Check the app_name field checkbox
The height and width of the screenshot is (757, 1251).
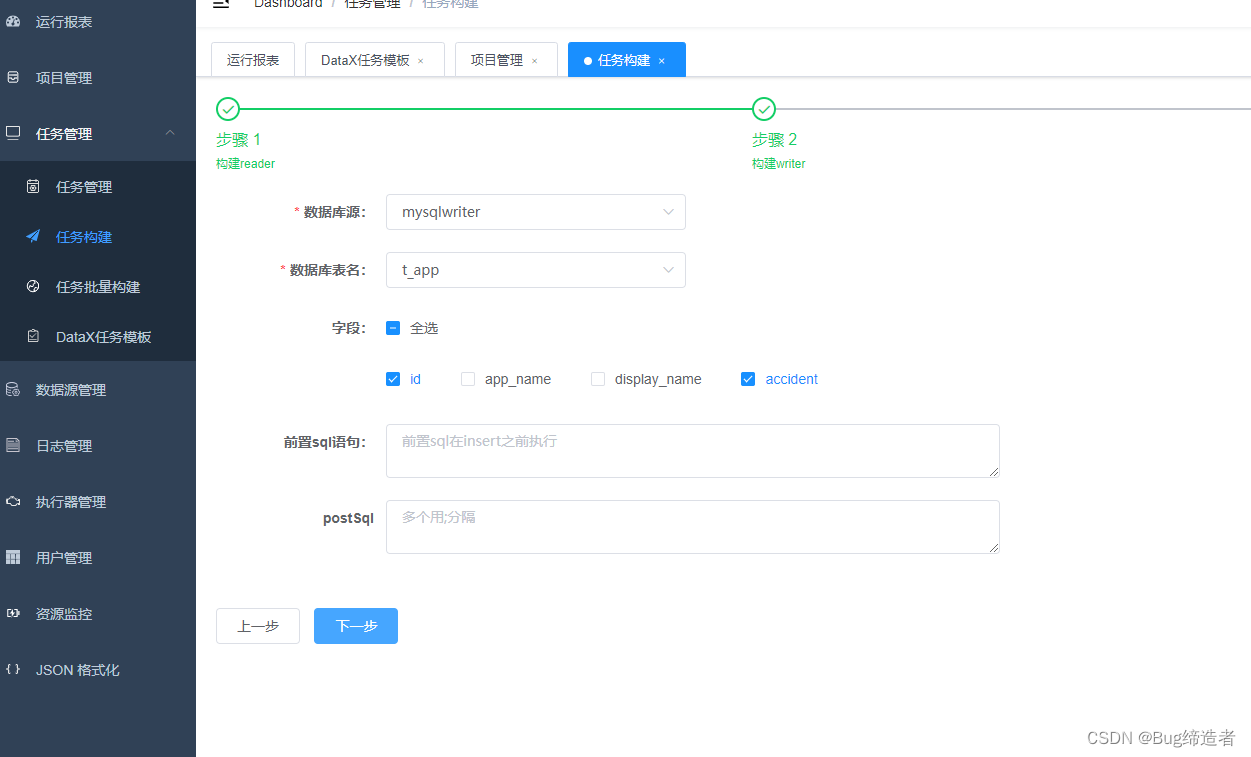tap(468, 379)
